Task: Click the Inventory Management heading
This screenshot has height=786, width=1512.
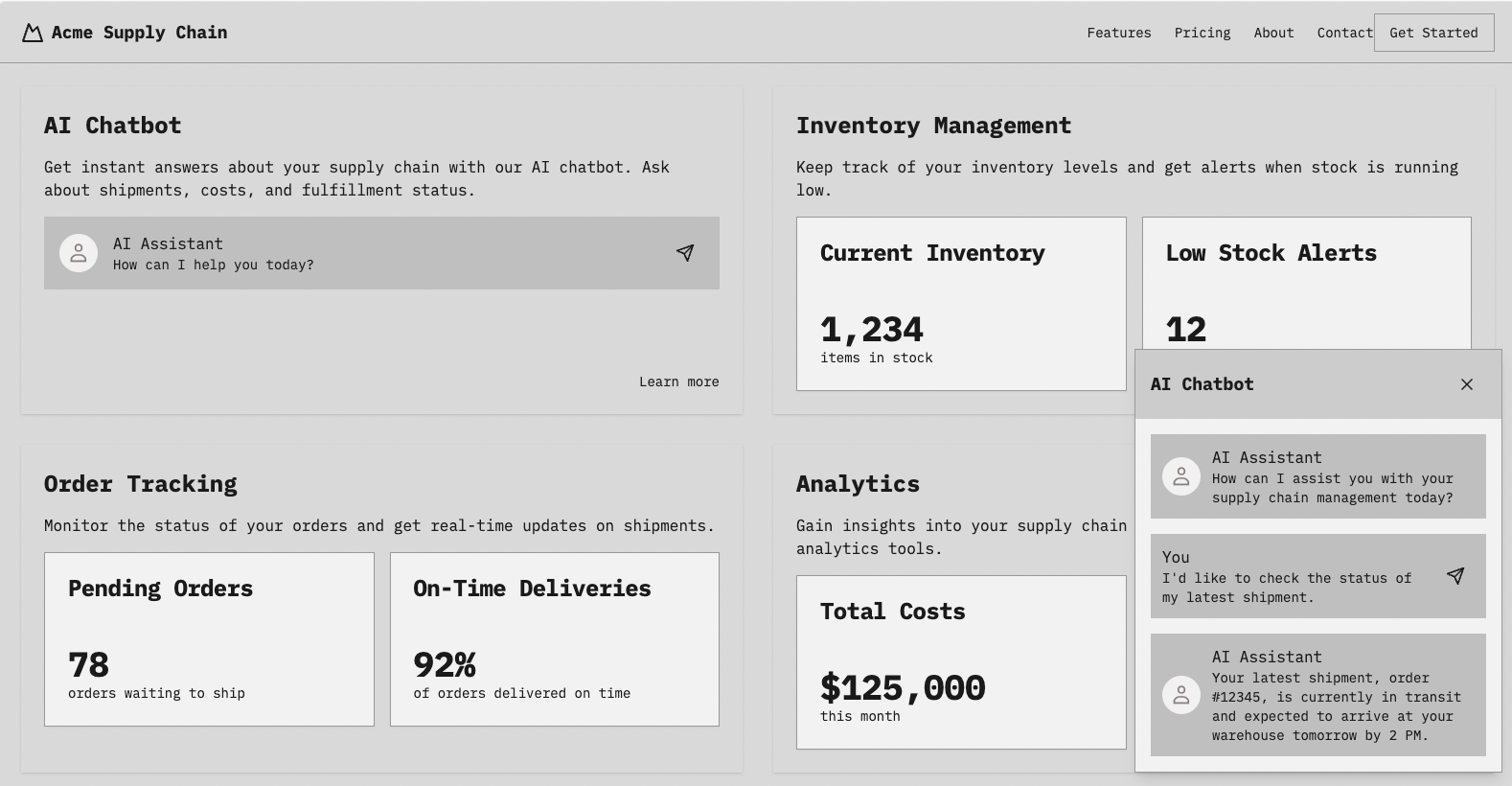Action: point(933,126)
